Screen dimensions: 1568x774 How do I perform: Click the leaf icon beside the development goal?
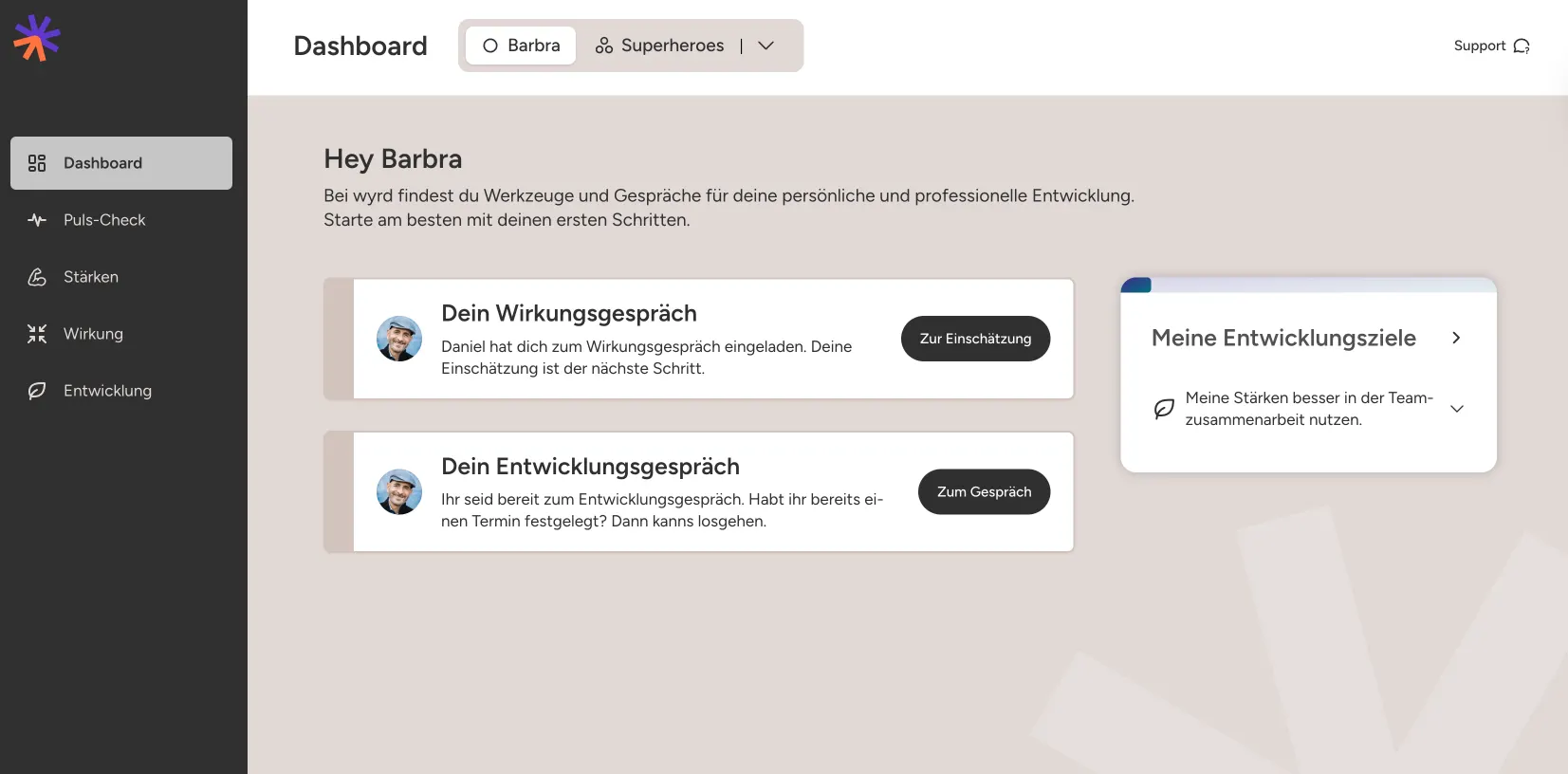coord(1164,409)
